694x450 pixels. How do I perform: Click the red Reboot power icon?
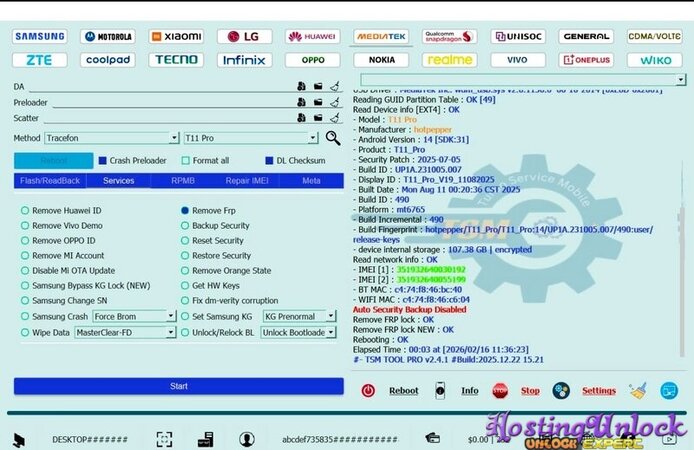368,391
